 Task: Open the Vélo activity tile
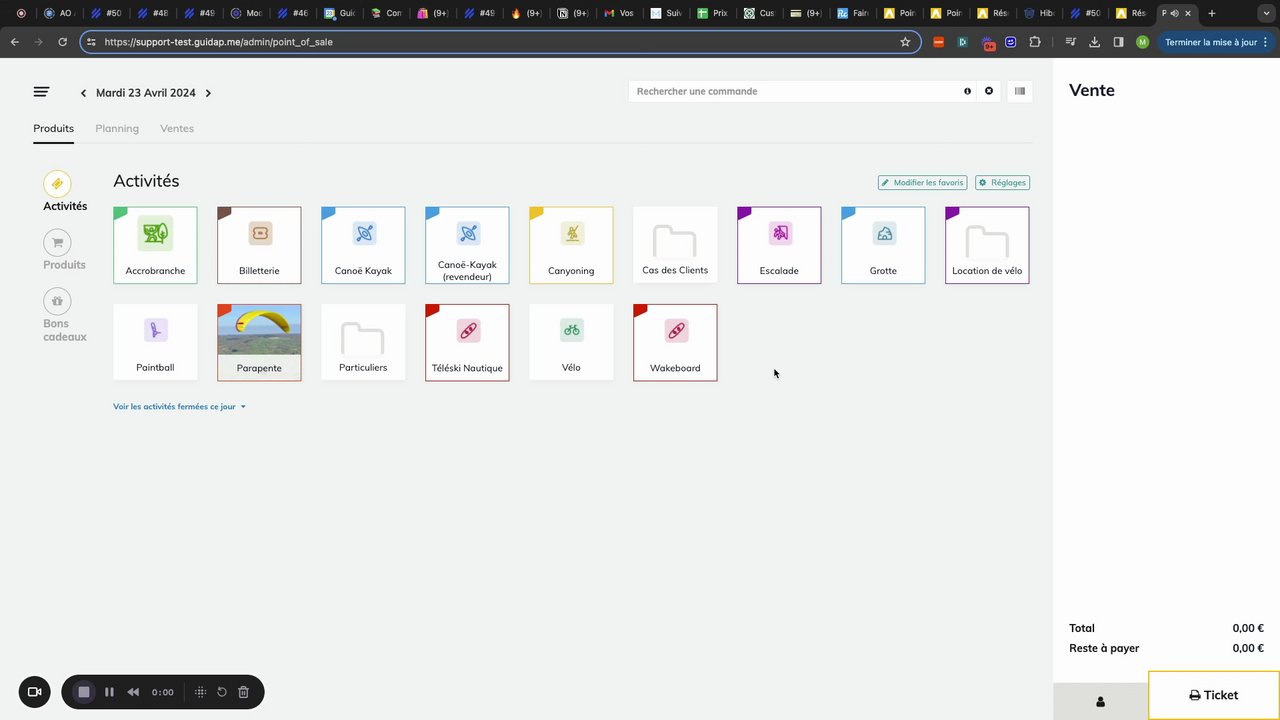click(x=571, y=342)
